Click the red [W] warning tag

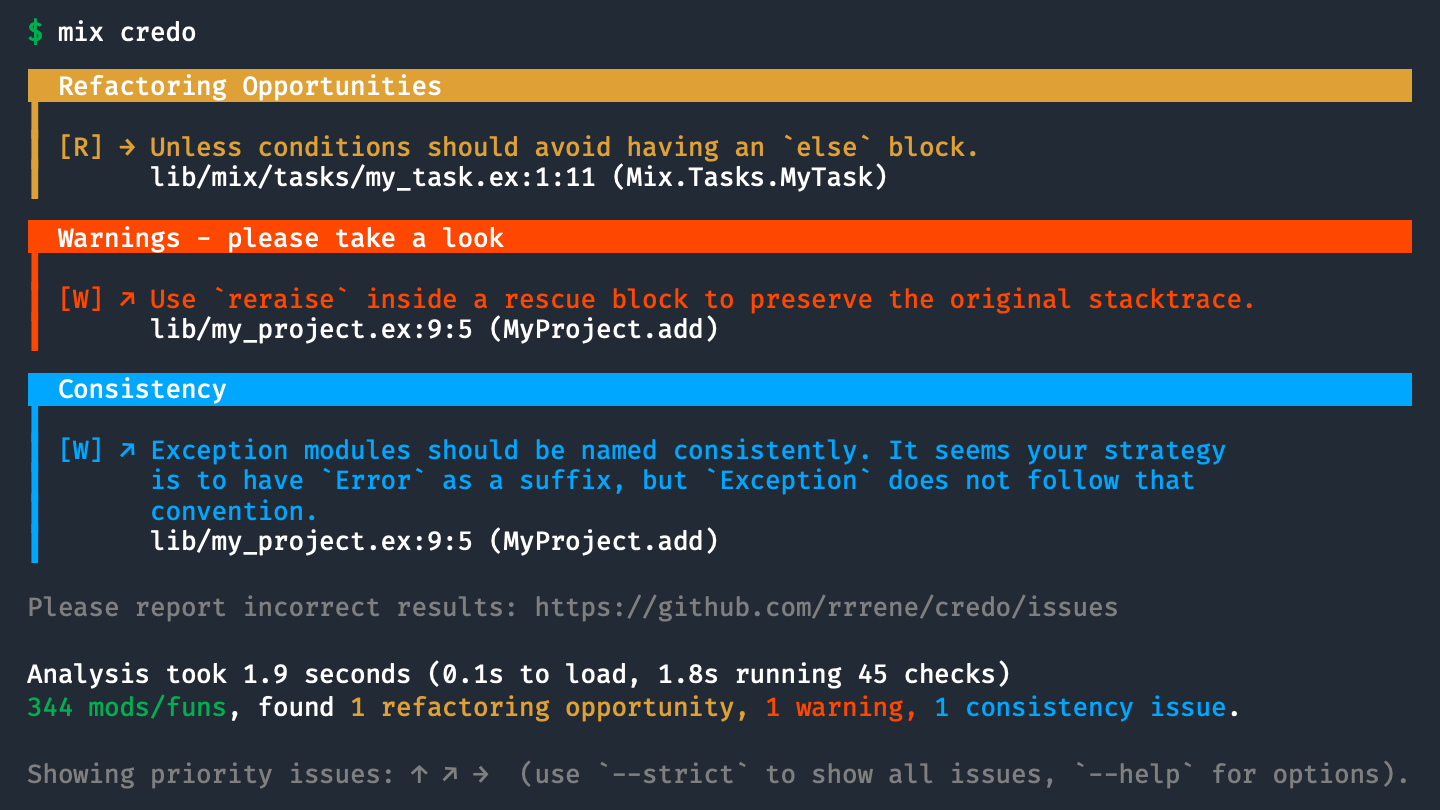[81, 299]
